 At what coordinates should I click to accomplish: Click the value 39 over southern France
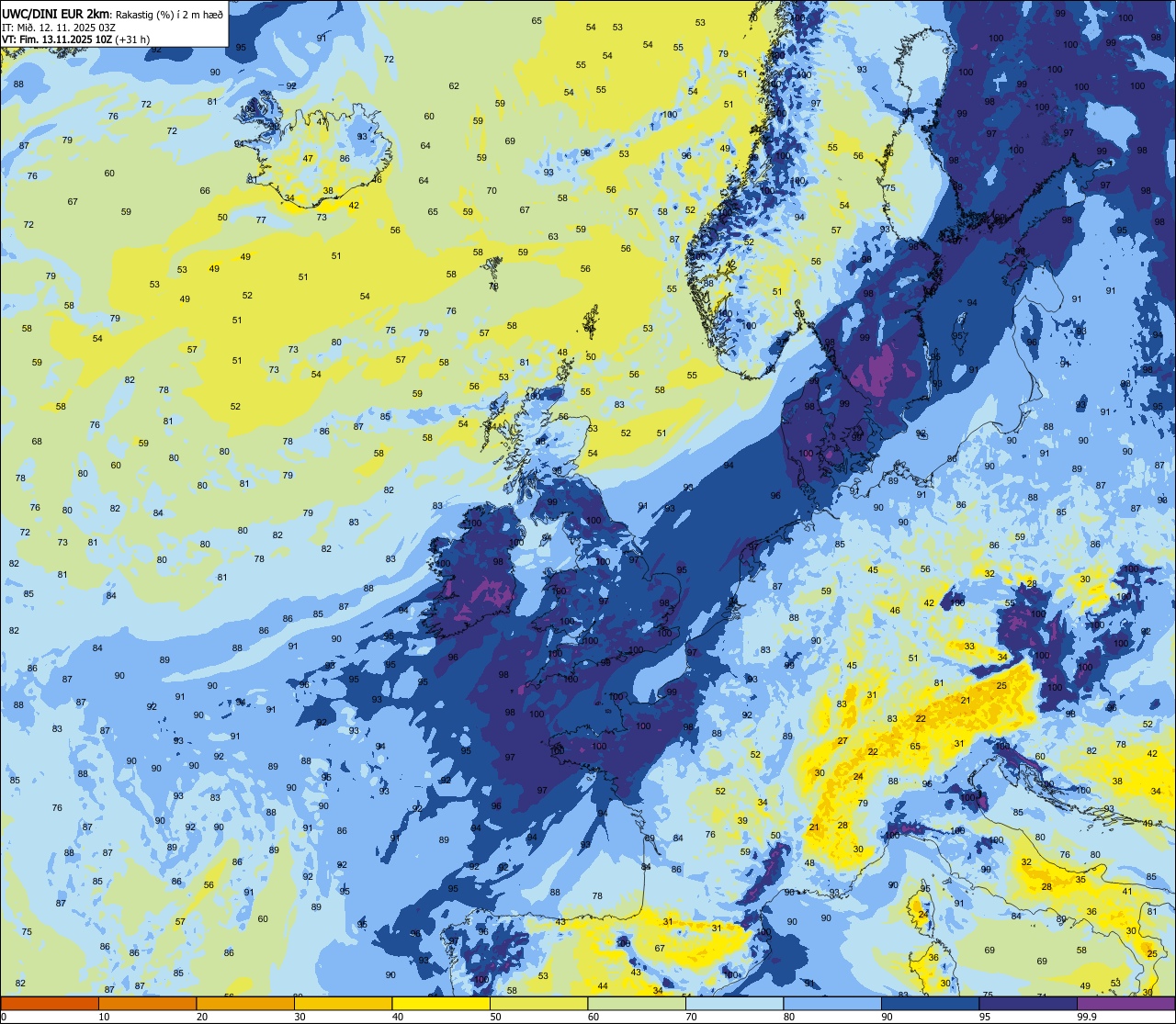tap(742, 821)
